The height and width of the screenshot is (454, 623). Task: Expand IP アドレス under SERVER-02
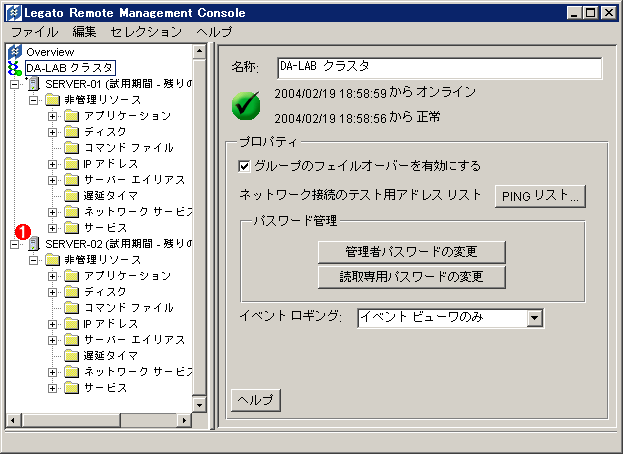[52, 324]
